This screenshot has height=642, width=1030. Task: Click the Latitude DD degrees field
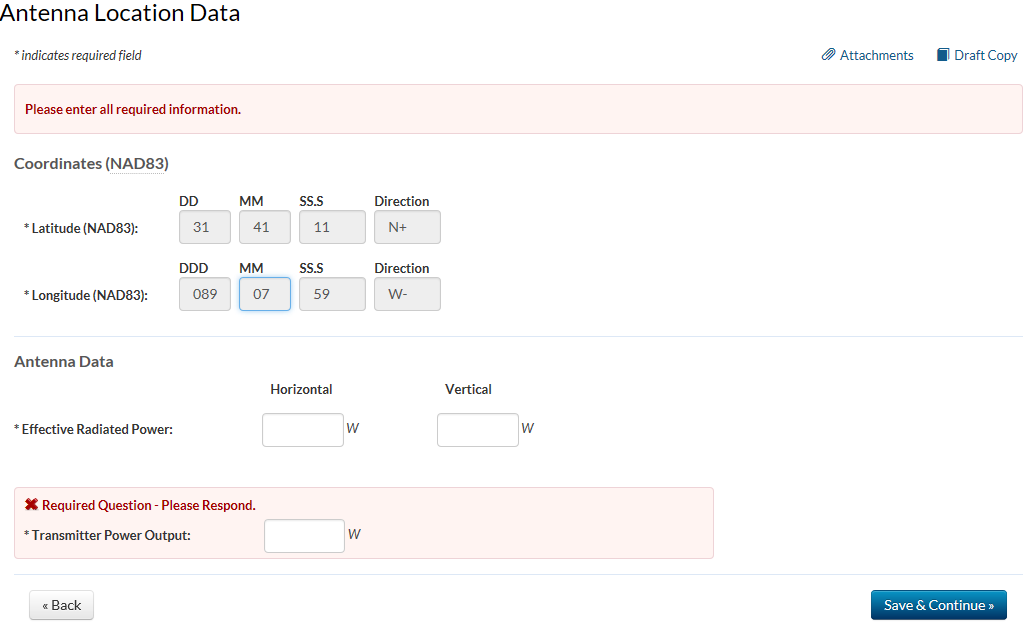pos(205,227)
